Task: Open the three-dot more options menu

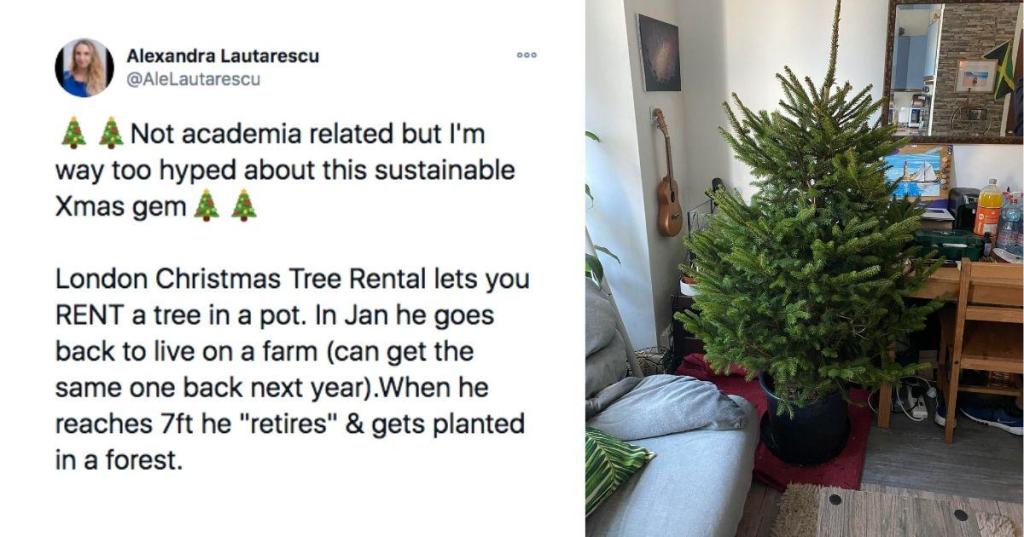Action: [526, 55]
